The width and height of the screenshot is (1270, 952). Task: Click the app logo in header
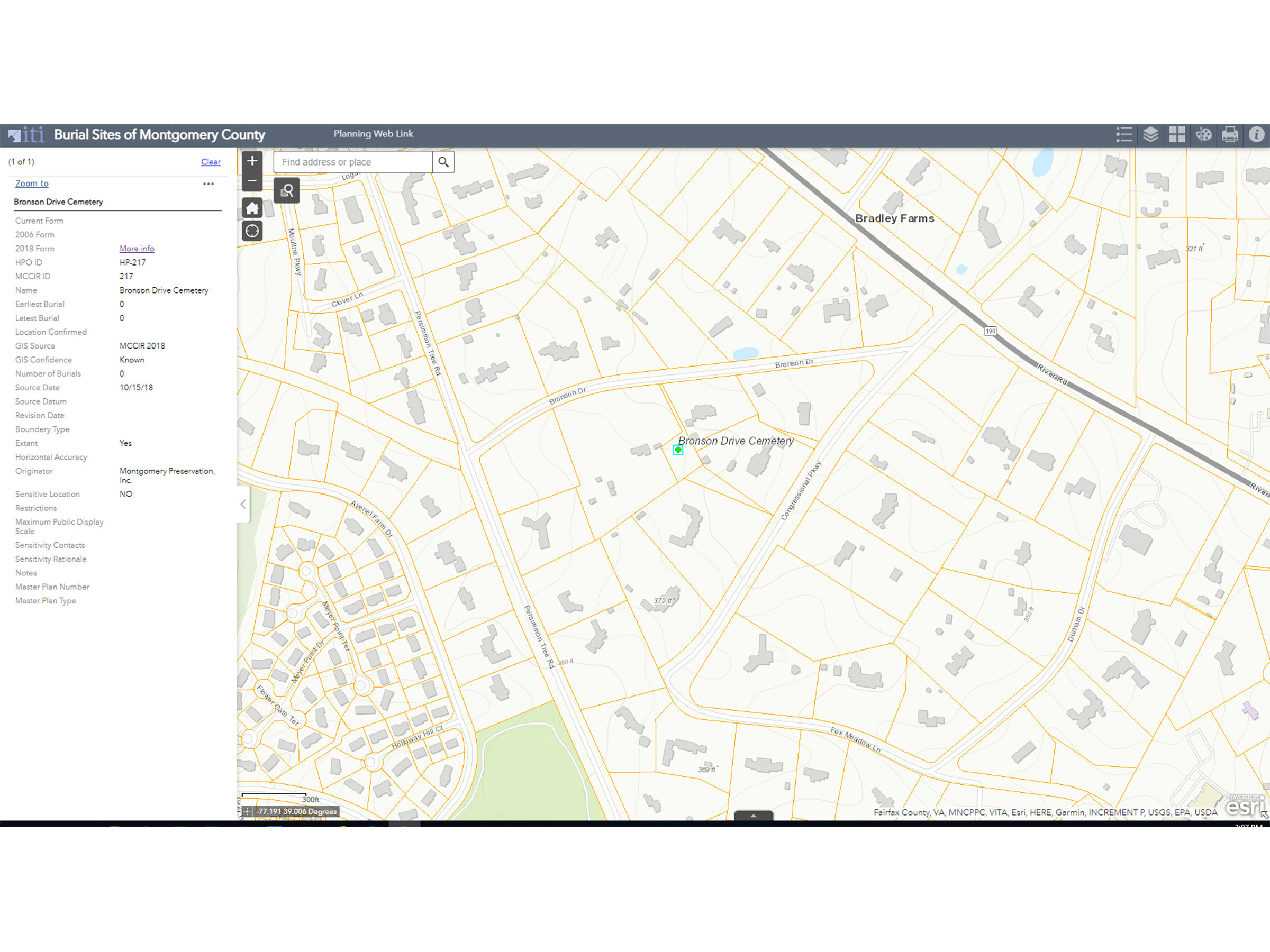(26, 135)
